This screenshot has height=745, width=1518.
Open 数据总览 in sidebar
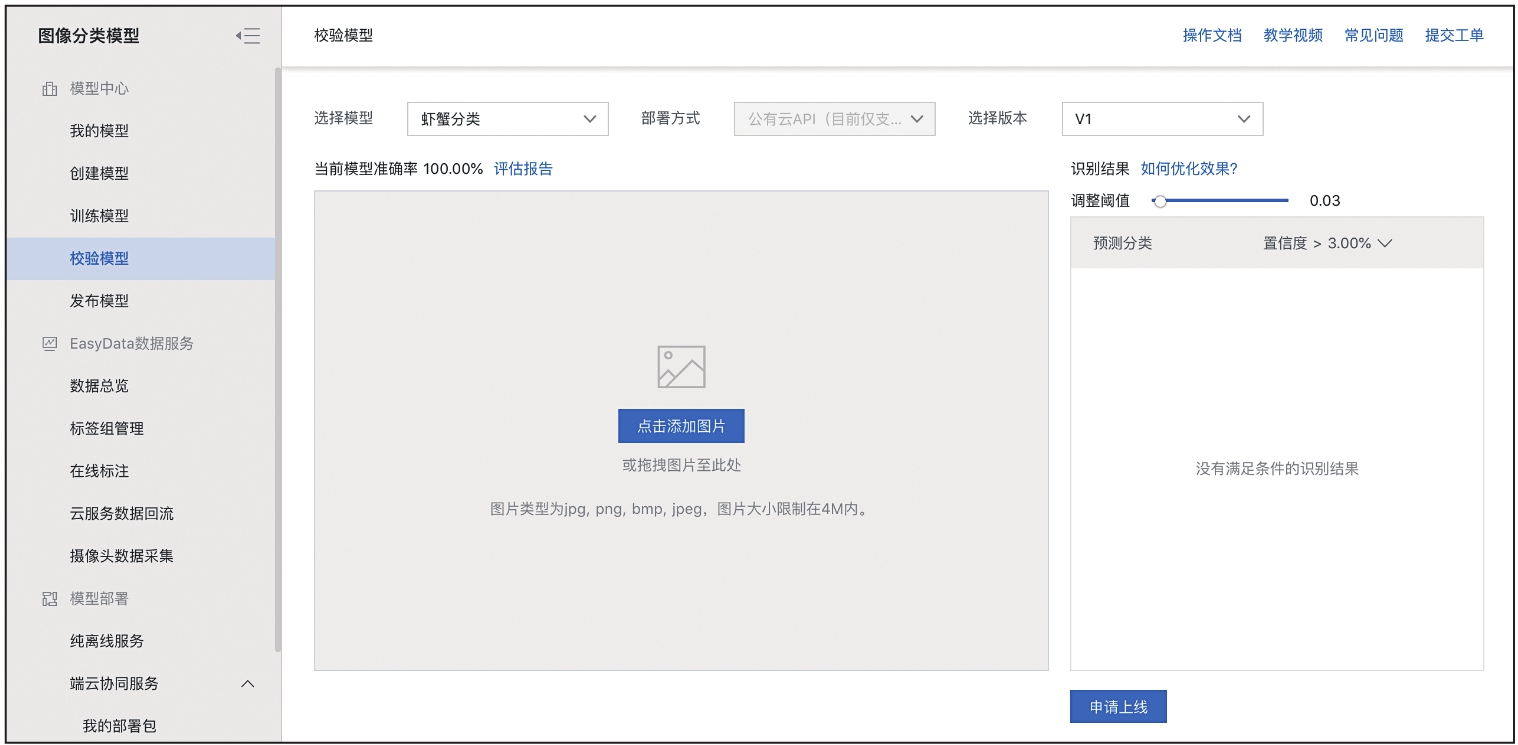tap(99, 386)
